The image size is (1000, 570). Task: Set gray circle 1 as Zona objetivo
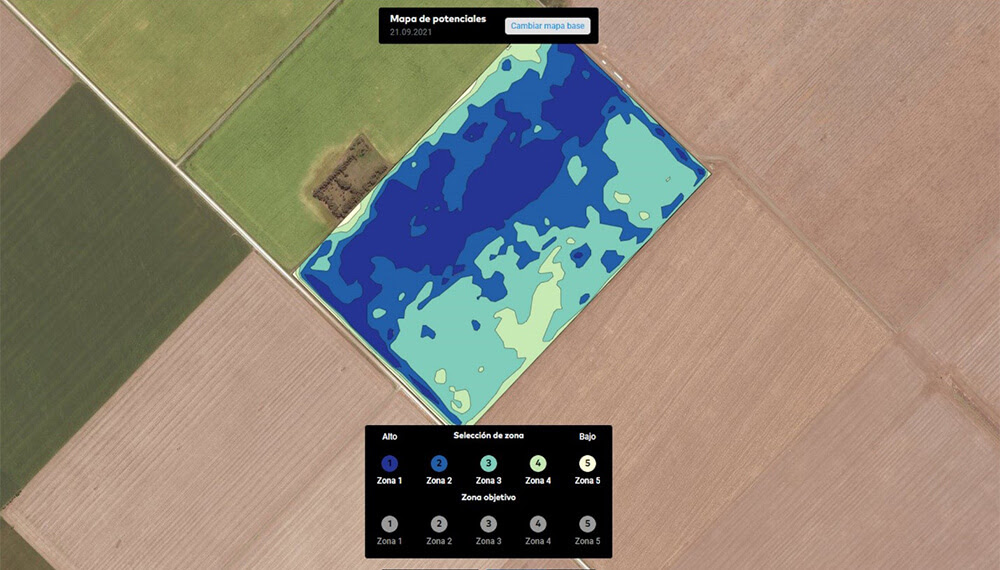pyautogui.click(x=390, y=523)
